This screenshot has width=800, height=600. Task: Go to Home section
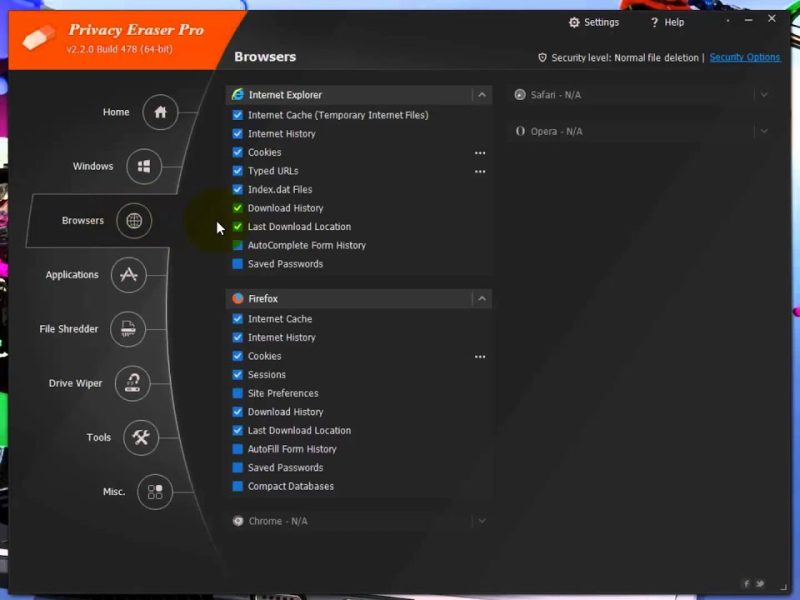point(116,112)
